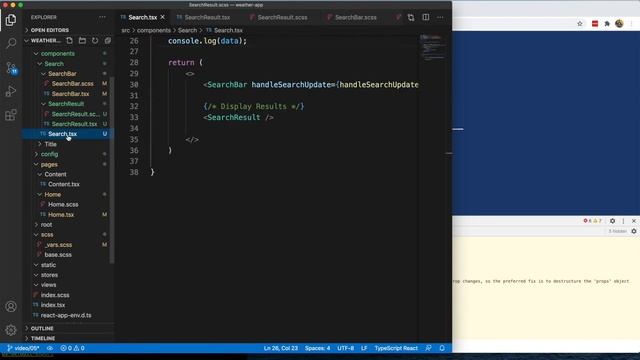Close the browser DevTools panel
The image size is (640, 360).
tap(634, 221)
